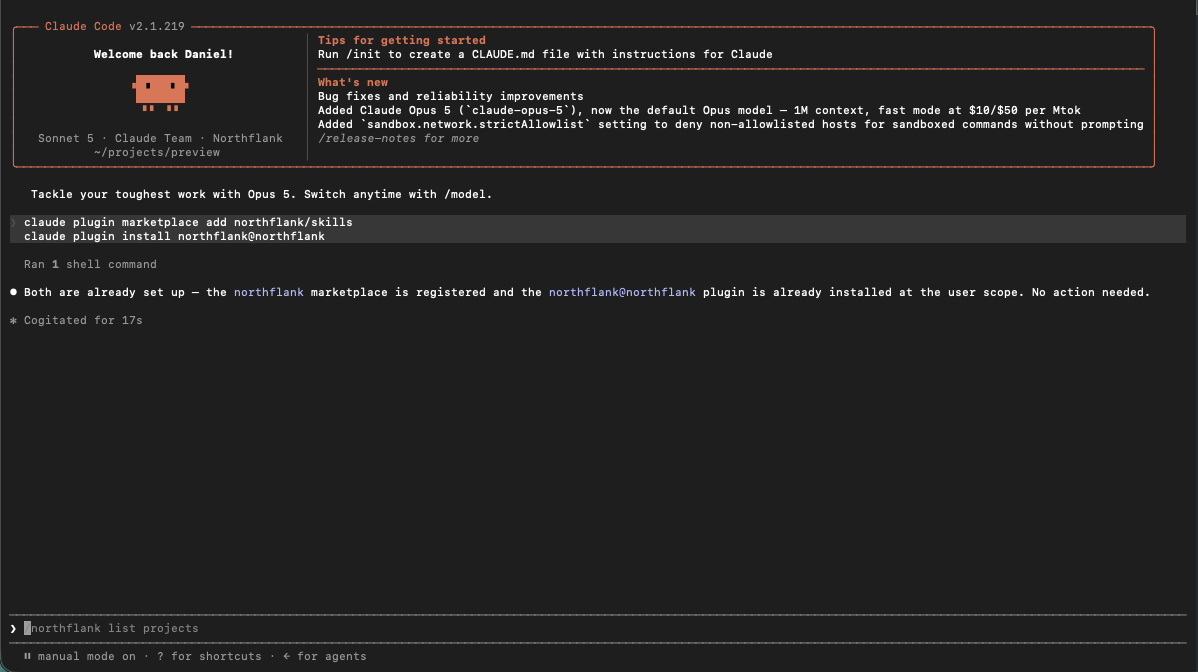Click 'claude plugin install northflank@northflank' line
The height and width of the screenshot is (672, 1198).
[174, 237]
